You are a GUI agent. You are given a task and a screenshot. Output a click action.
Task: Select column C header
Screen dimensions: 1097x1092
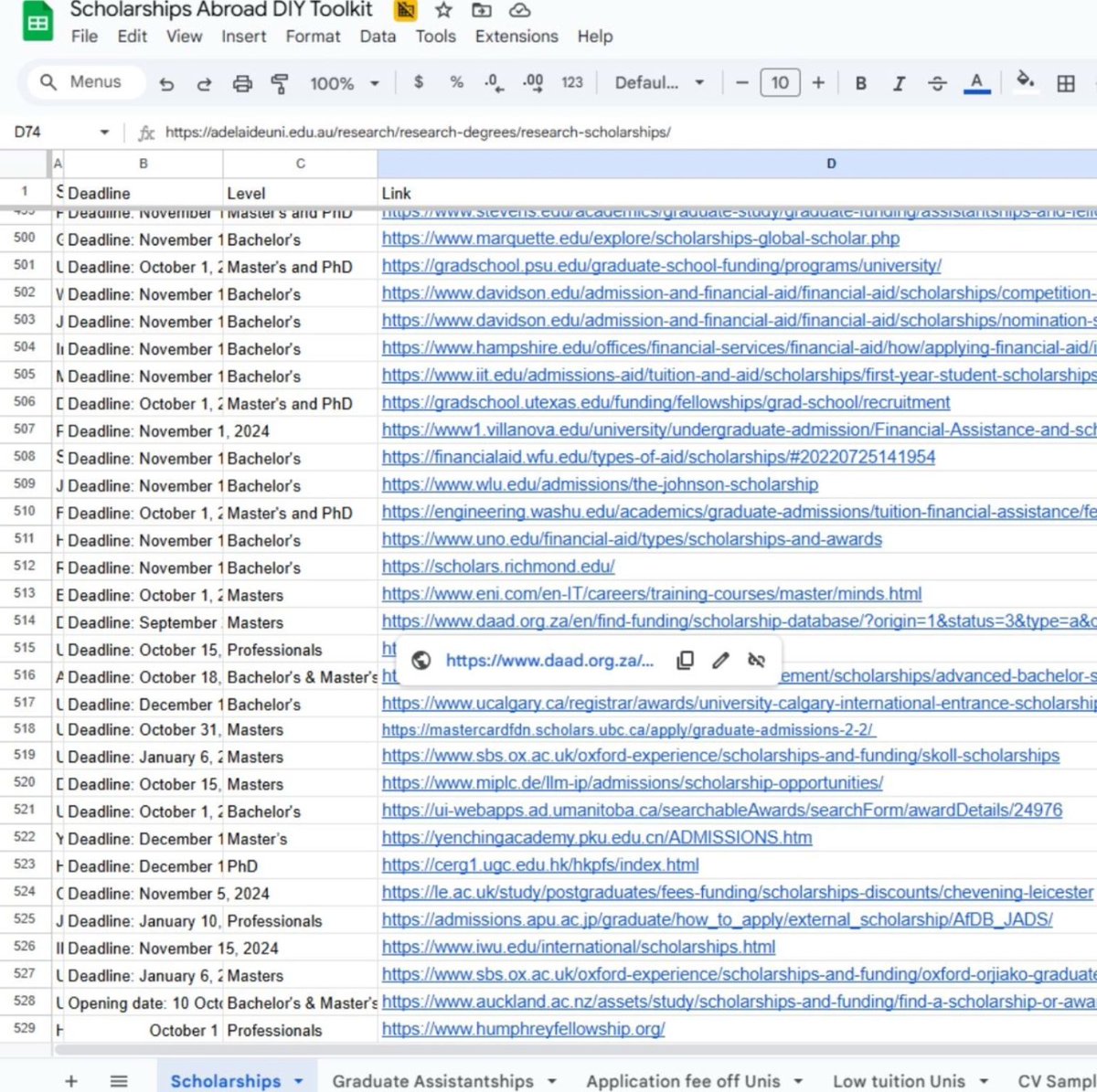[300, 164]
